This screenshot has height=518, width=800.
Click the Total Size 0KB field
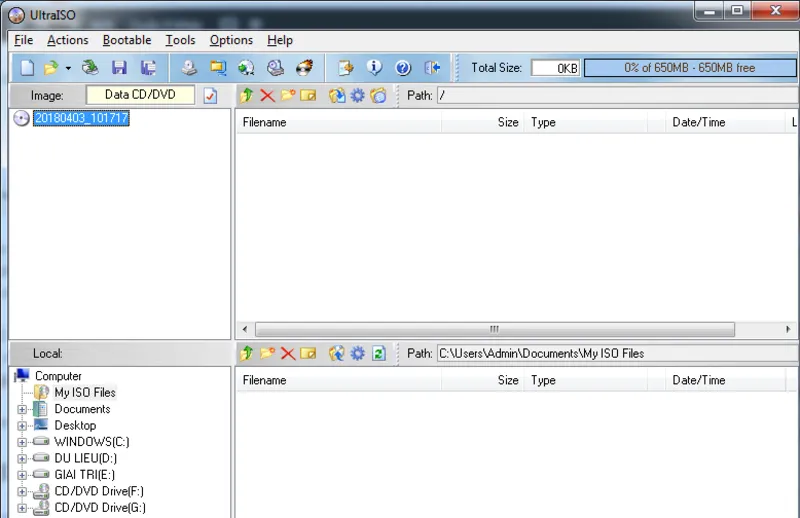click(556, 68)
